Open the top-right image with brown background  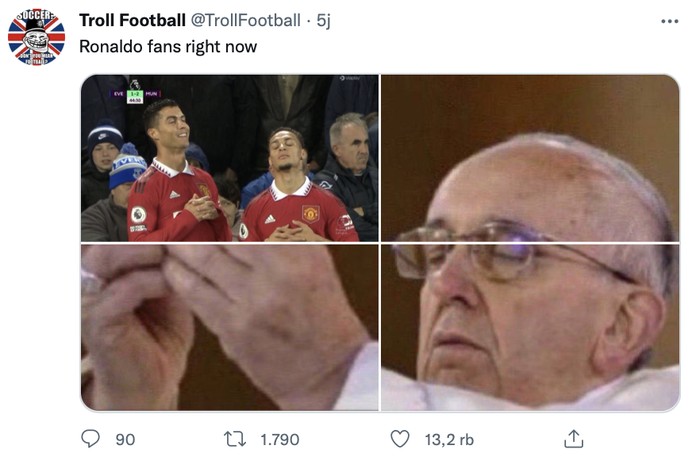point(530,158)
